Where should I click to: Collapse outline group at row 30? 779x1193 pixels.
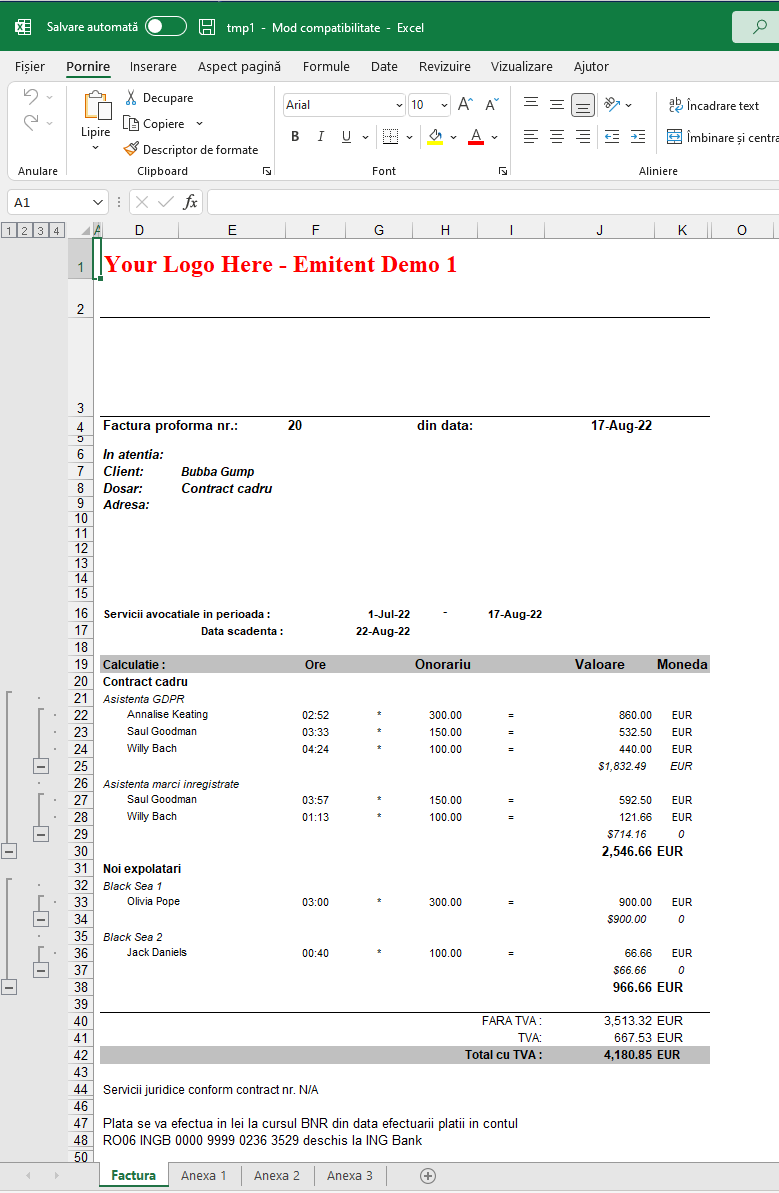pyautogui.click(x=9, y=851)
